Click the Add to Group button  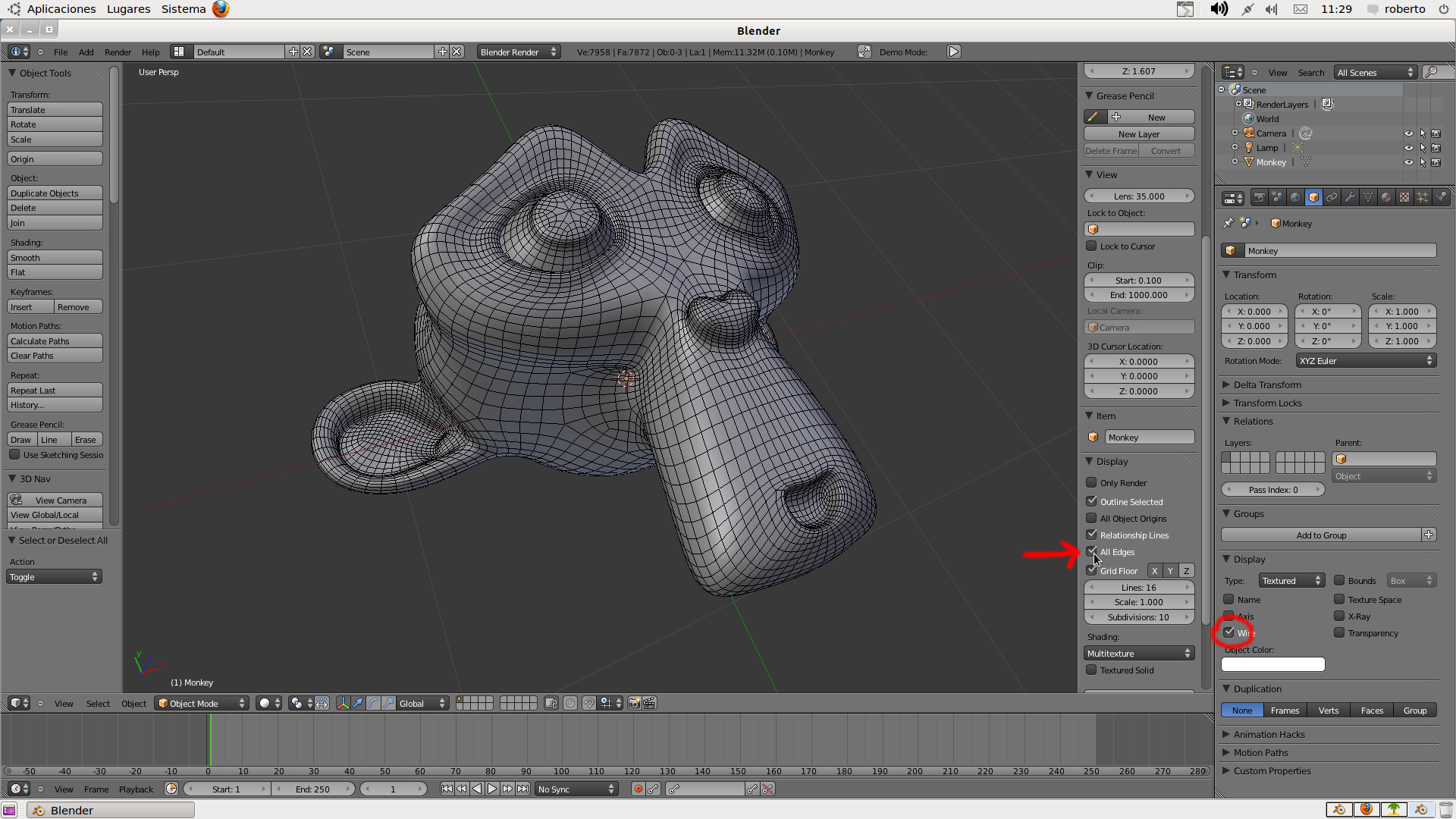[1321, 535]
